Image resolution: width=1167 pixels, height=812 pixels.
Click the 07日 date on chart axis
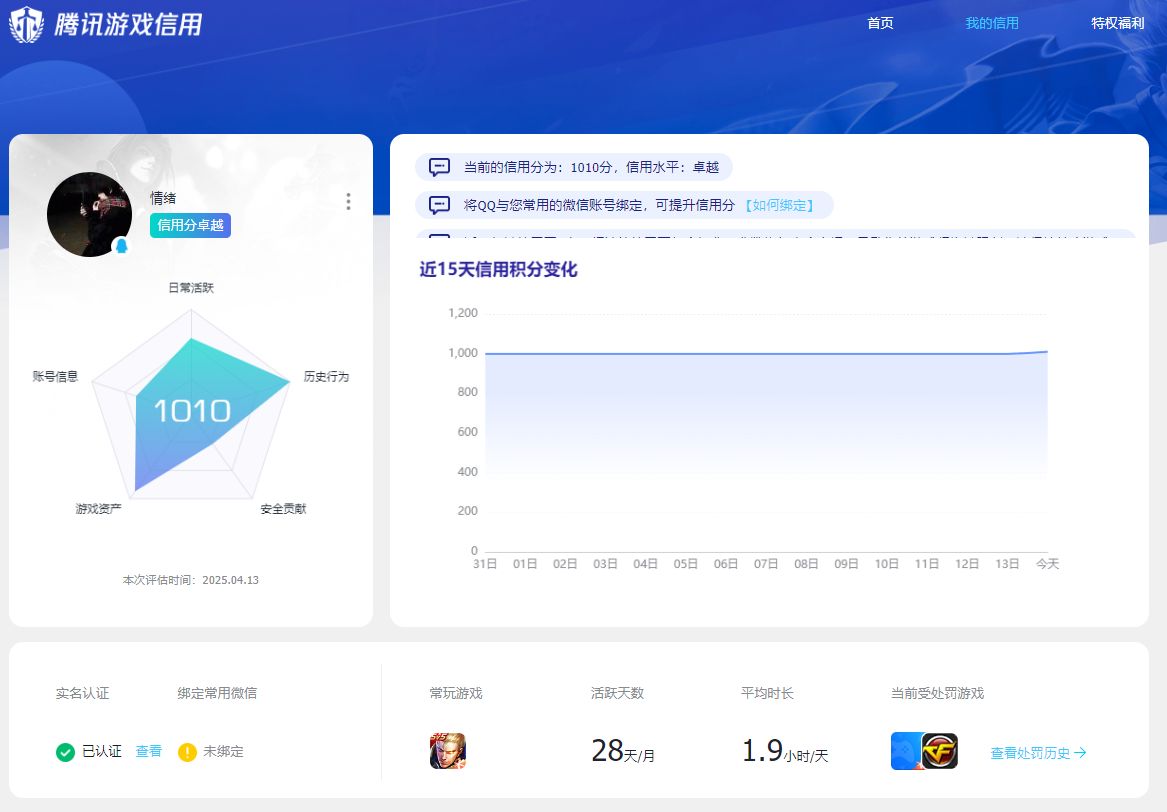click(x=766, y=564)
